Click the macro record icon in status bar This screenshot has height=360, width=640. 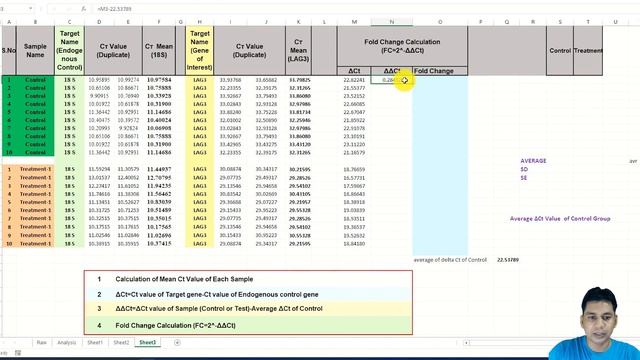point(18,353)
